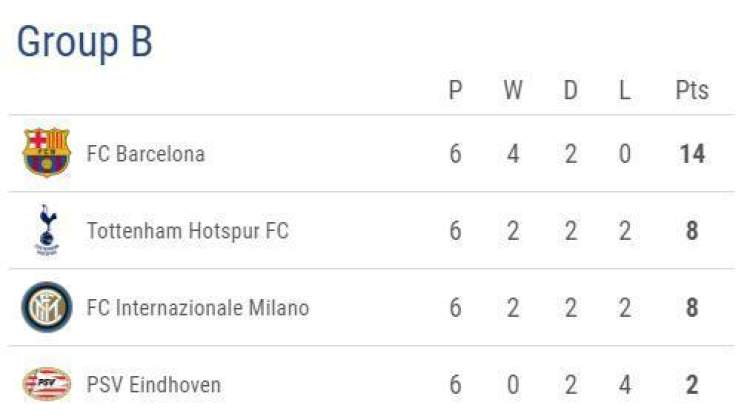Click Barcelona's 4 wins value
Image resolution: width=750 pixels, height=419 pixels.
(x=513, y=155)
